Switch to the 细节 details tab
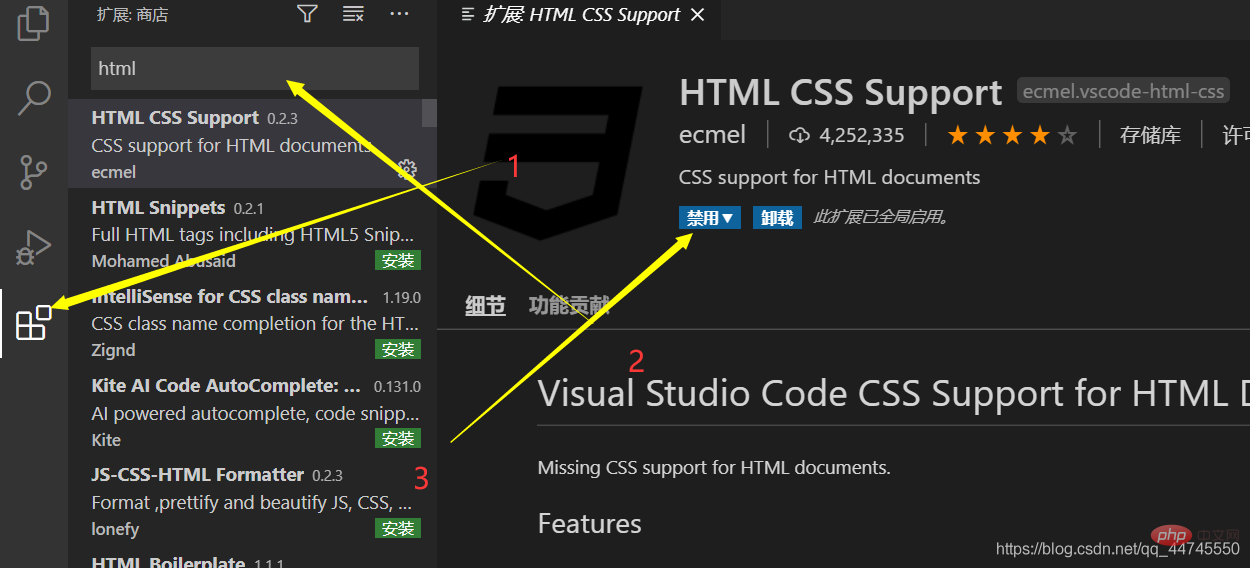The height and width of the screenshot is (568, 1250). [485, 306]
